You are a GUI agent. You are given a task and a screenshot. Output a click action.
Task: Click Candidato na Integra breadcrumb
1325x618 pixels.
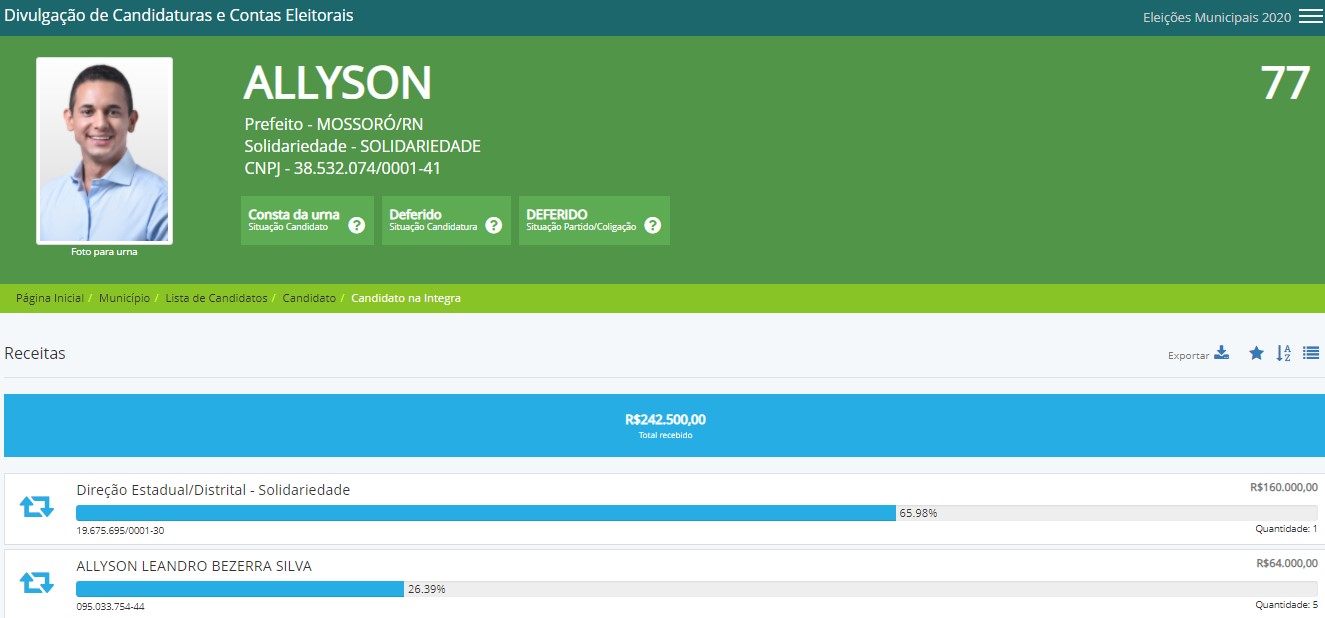pos(406,298)
